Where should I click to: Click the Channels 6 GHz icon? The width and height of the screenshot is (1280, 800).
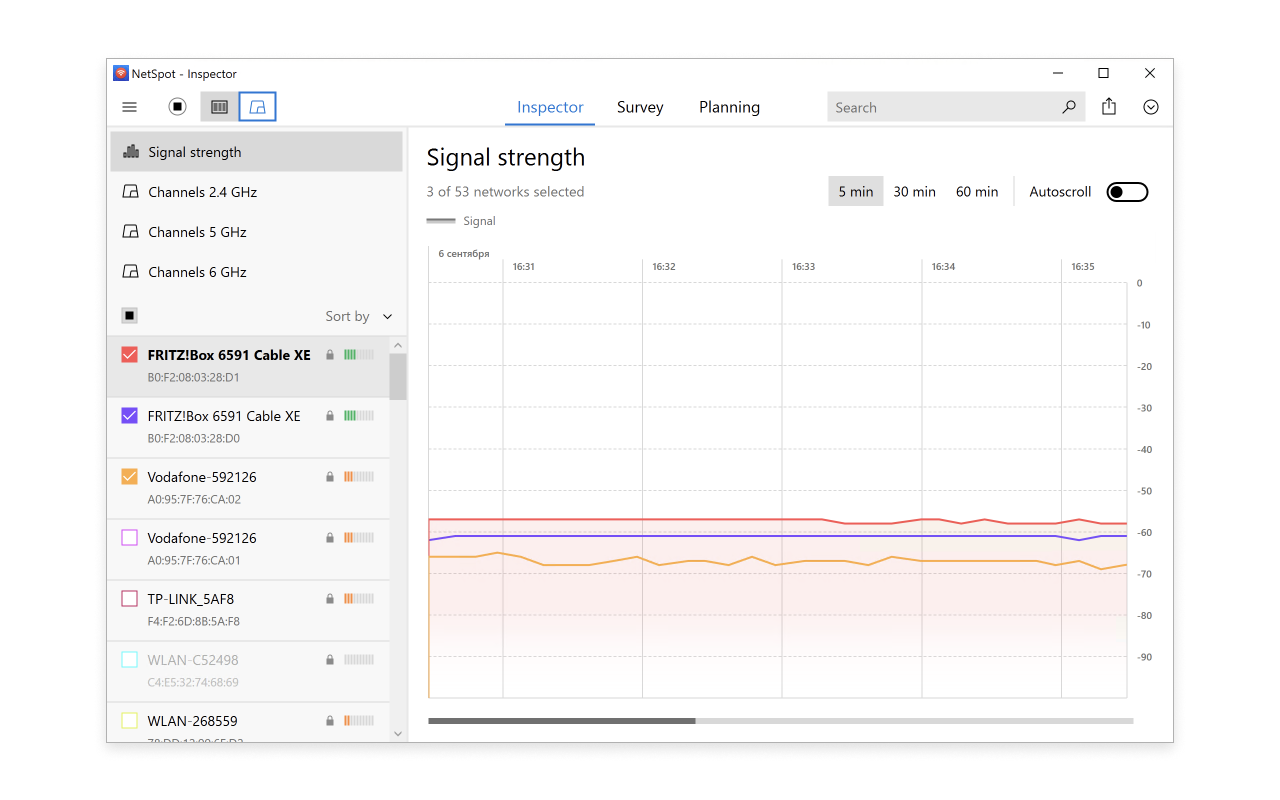coord(130,272)
